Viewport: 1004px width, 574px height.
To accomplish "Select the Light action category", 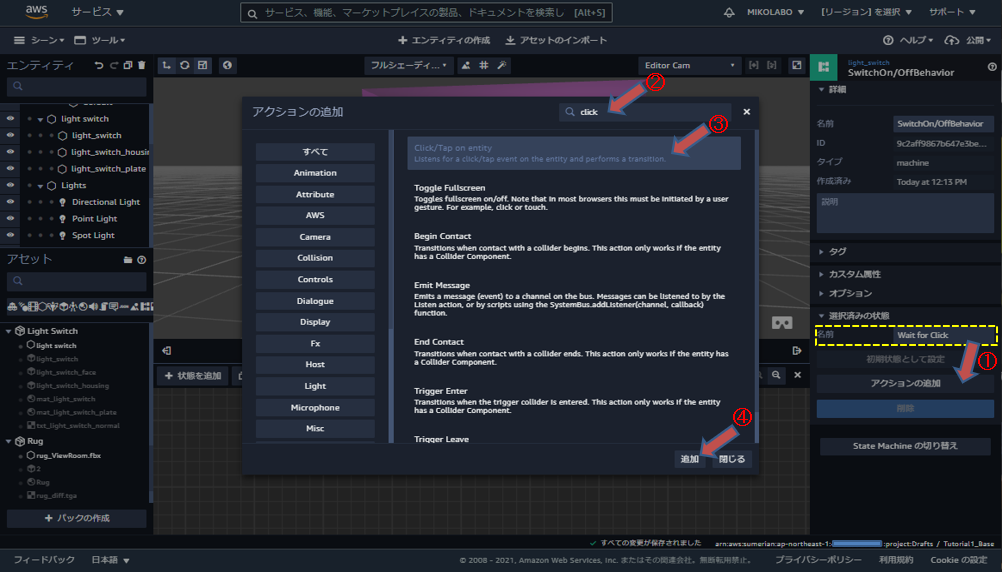I will pos(315,386).
